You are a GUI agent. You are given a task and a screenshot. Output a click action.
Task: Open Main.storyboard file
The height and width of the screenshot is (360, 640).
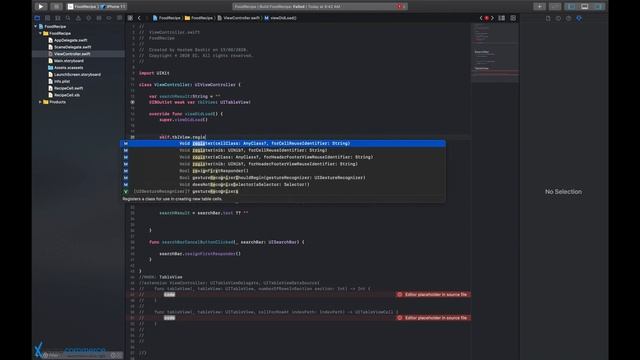click(x=66, y=61)
